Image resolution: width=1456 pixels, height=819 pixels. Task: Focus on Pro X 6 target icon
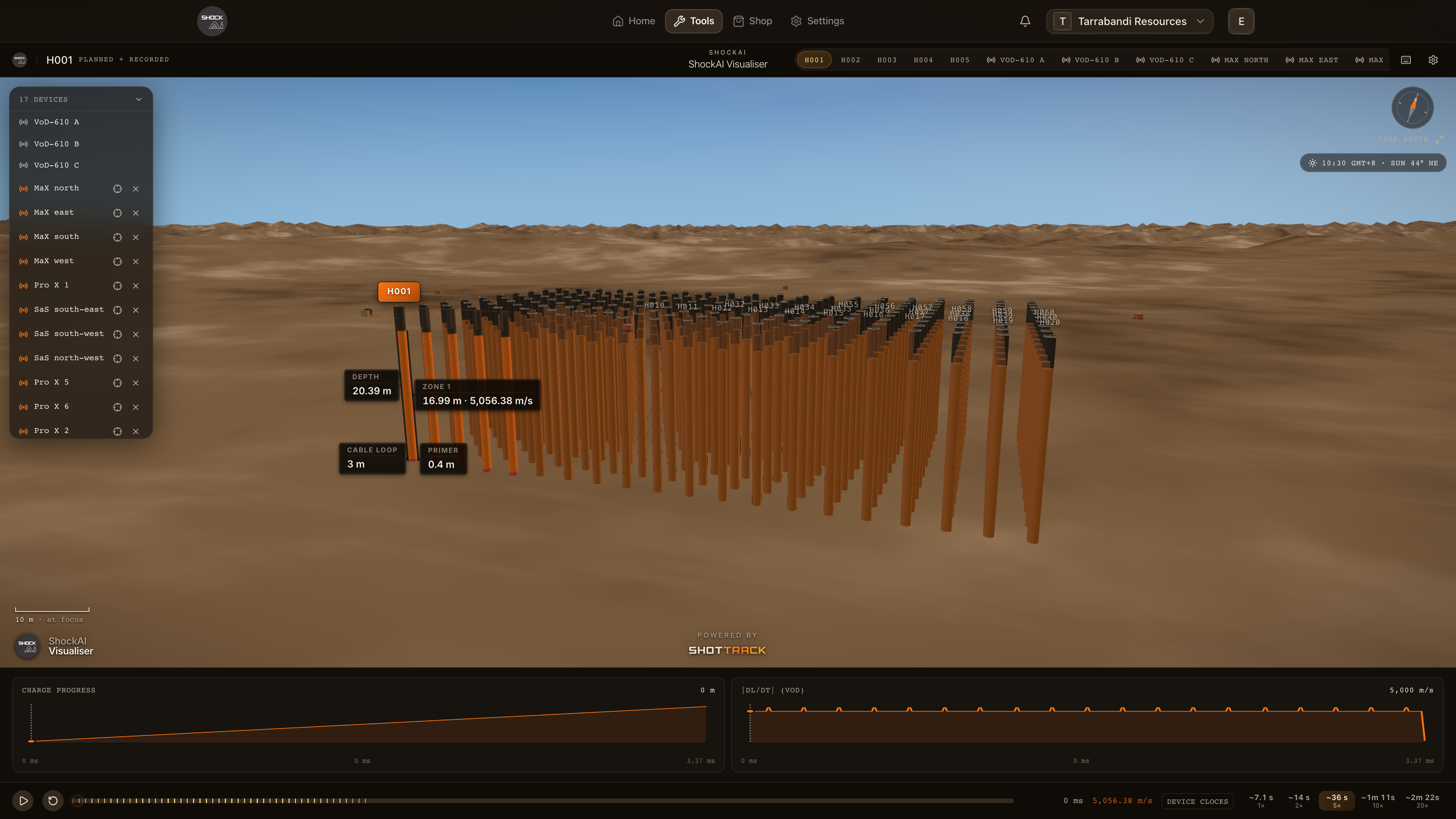[x=118, y=408]
